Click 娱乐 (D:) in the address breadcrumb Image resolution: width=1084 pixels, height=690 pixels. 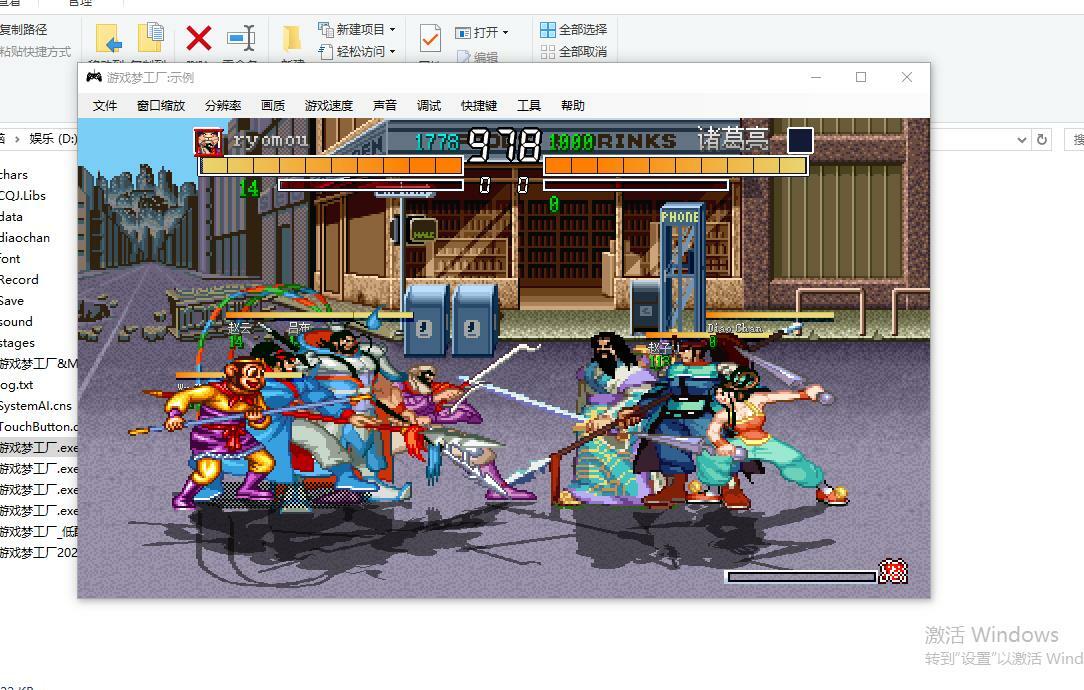point(53,139)
